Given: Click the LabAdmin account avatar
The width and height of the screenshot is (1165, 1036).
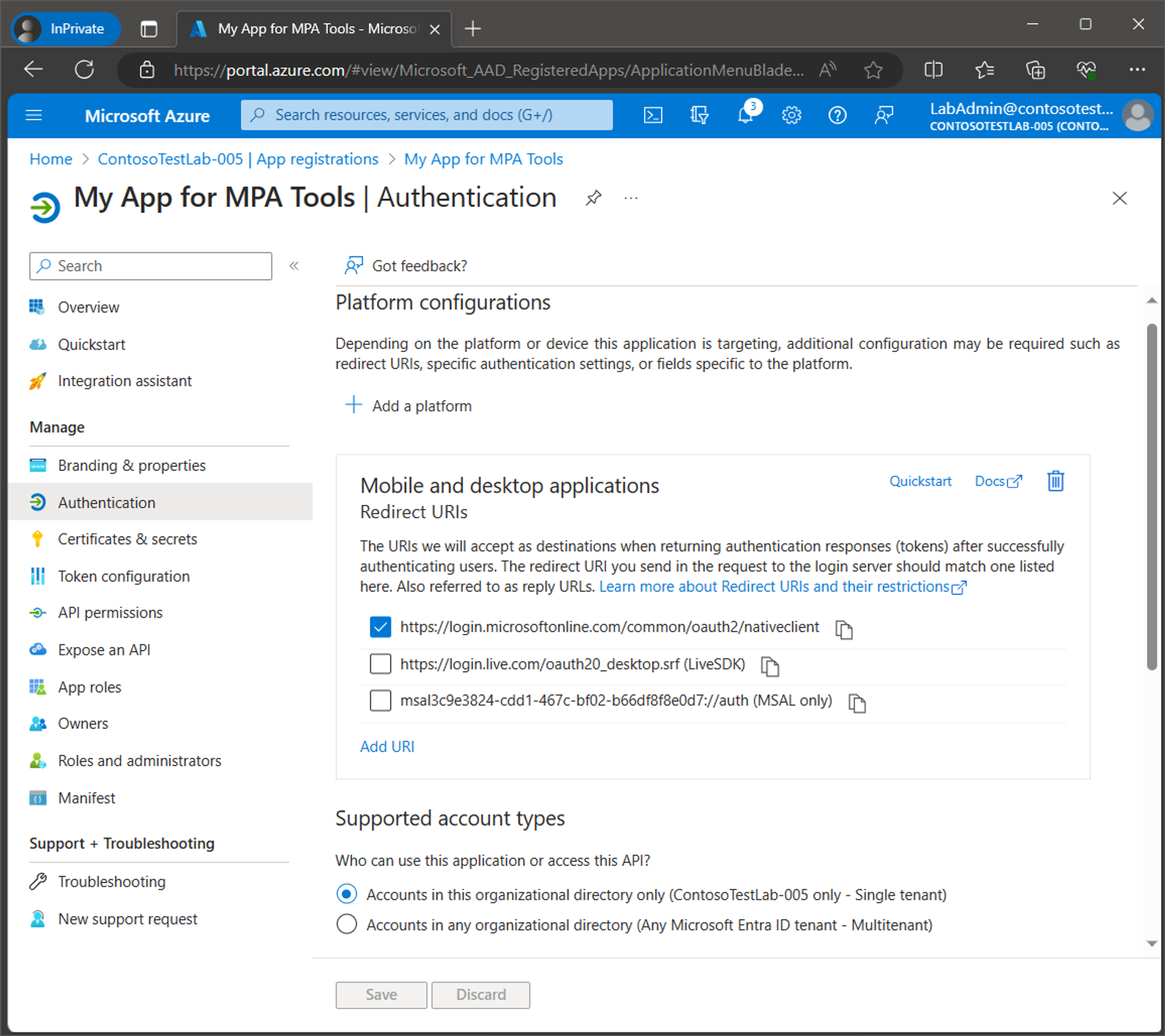Looking at the screenshot, I should click(x=1137, y=116).
